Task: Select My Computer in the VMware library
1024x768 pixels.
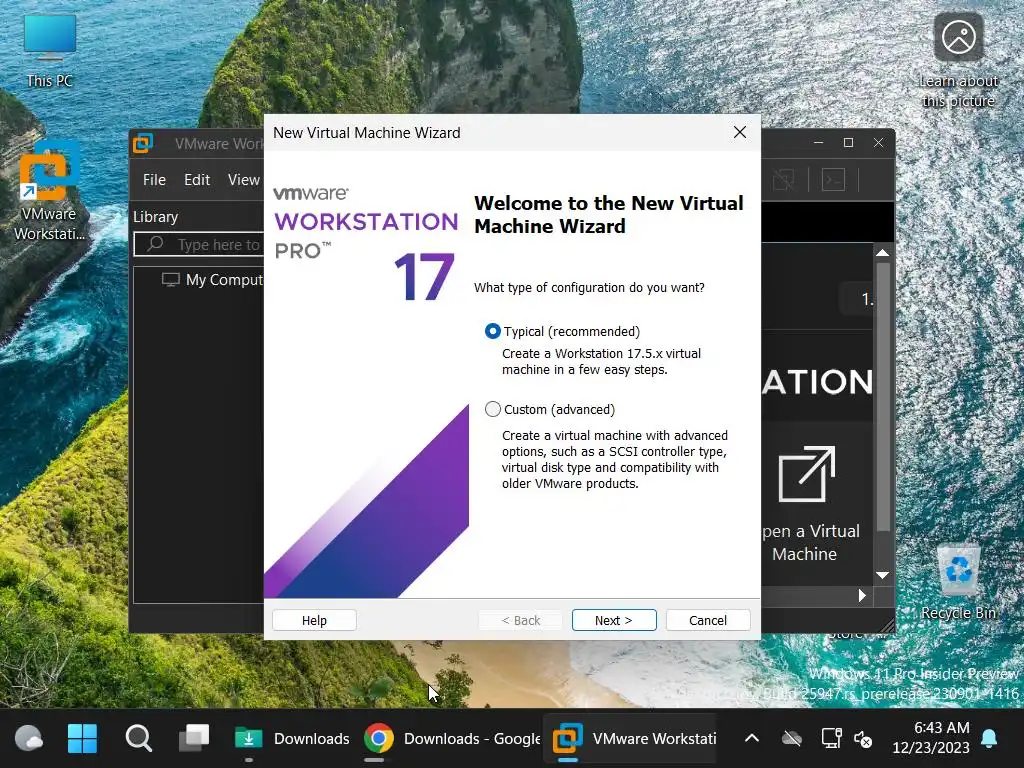Action: click(212, 280)
